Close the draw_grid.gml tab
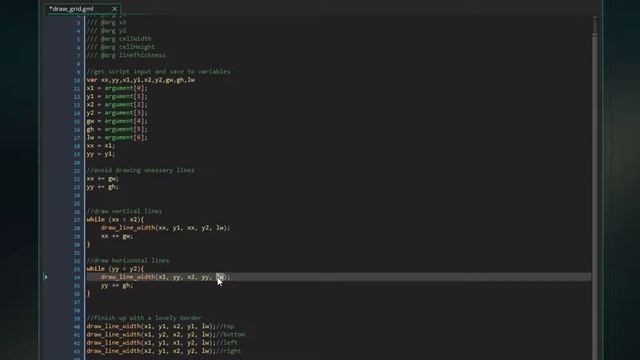 [x=115, y=9]
